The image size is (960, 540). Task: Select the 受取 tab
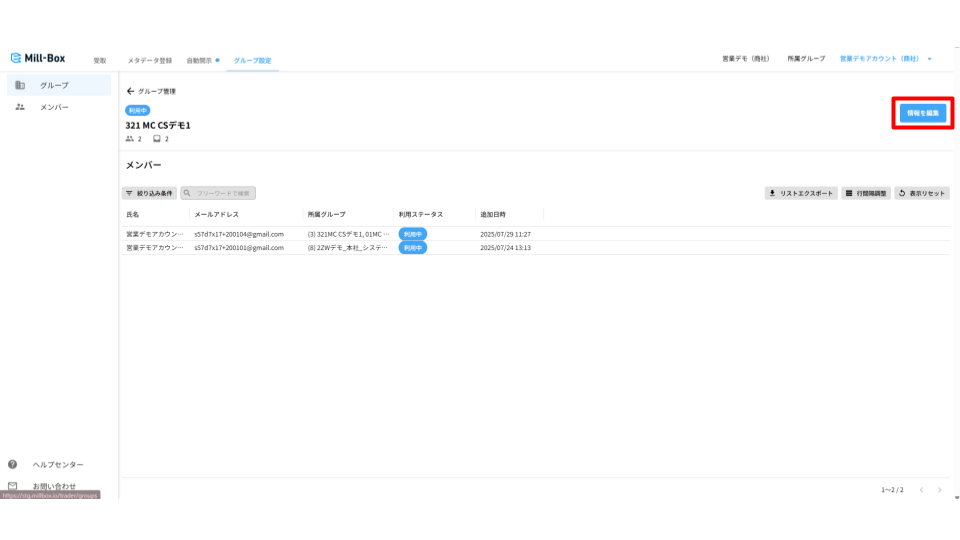pos(100,60)
